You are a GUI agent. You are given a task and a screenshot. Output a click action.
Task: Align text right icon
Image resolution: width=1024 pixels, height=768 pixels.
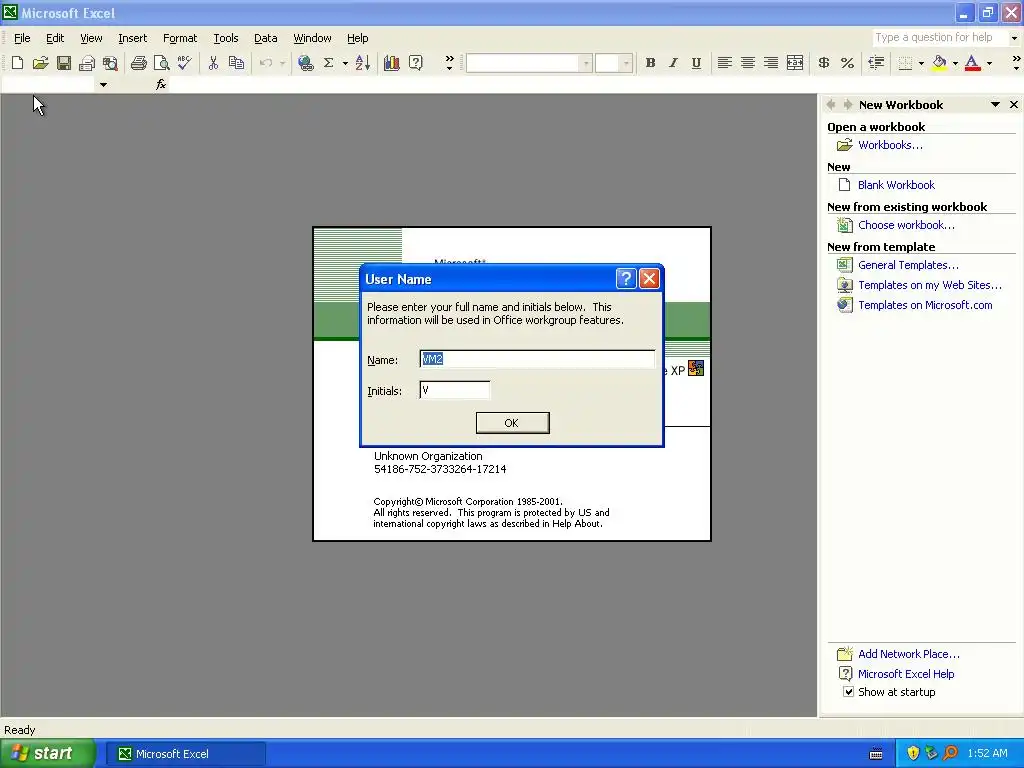[x=771, y=63]
